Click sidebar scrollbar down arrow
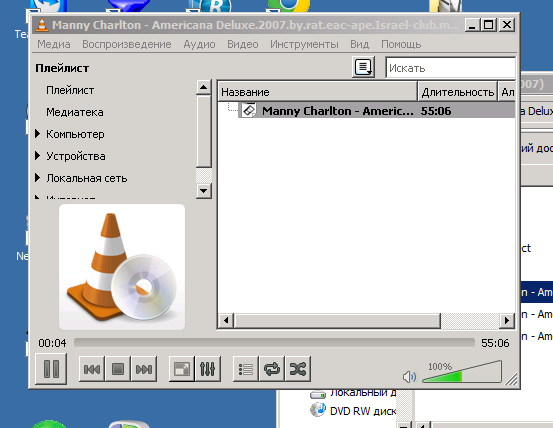This screenshot has height=428, width=553. click(x=203, y=191)
